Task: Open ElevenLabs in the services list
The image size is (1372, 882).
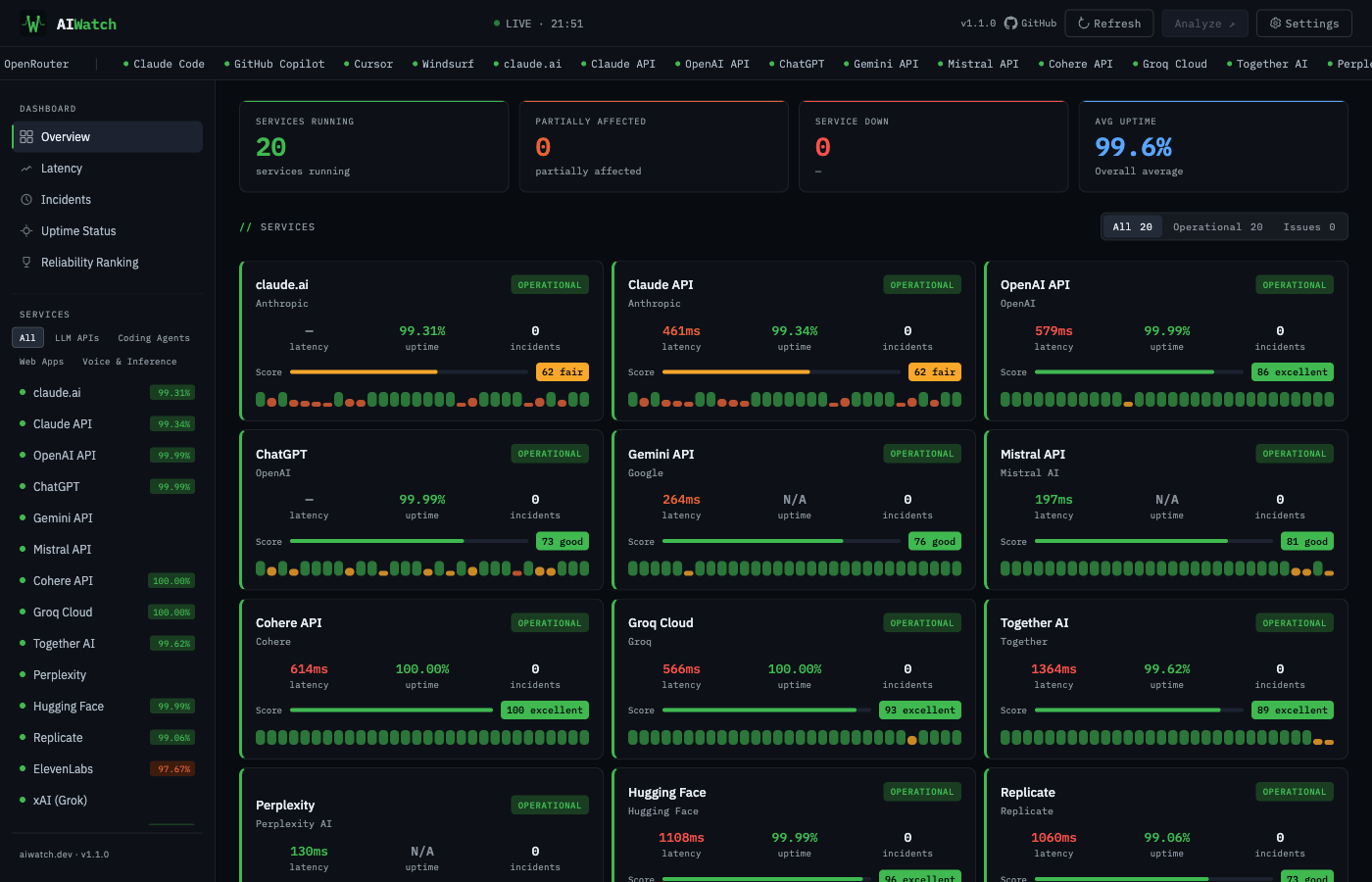Action: point(63,769)
